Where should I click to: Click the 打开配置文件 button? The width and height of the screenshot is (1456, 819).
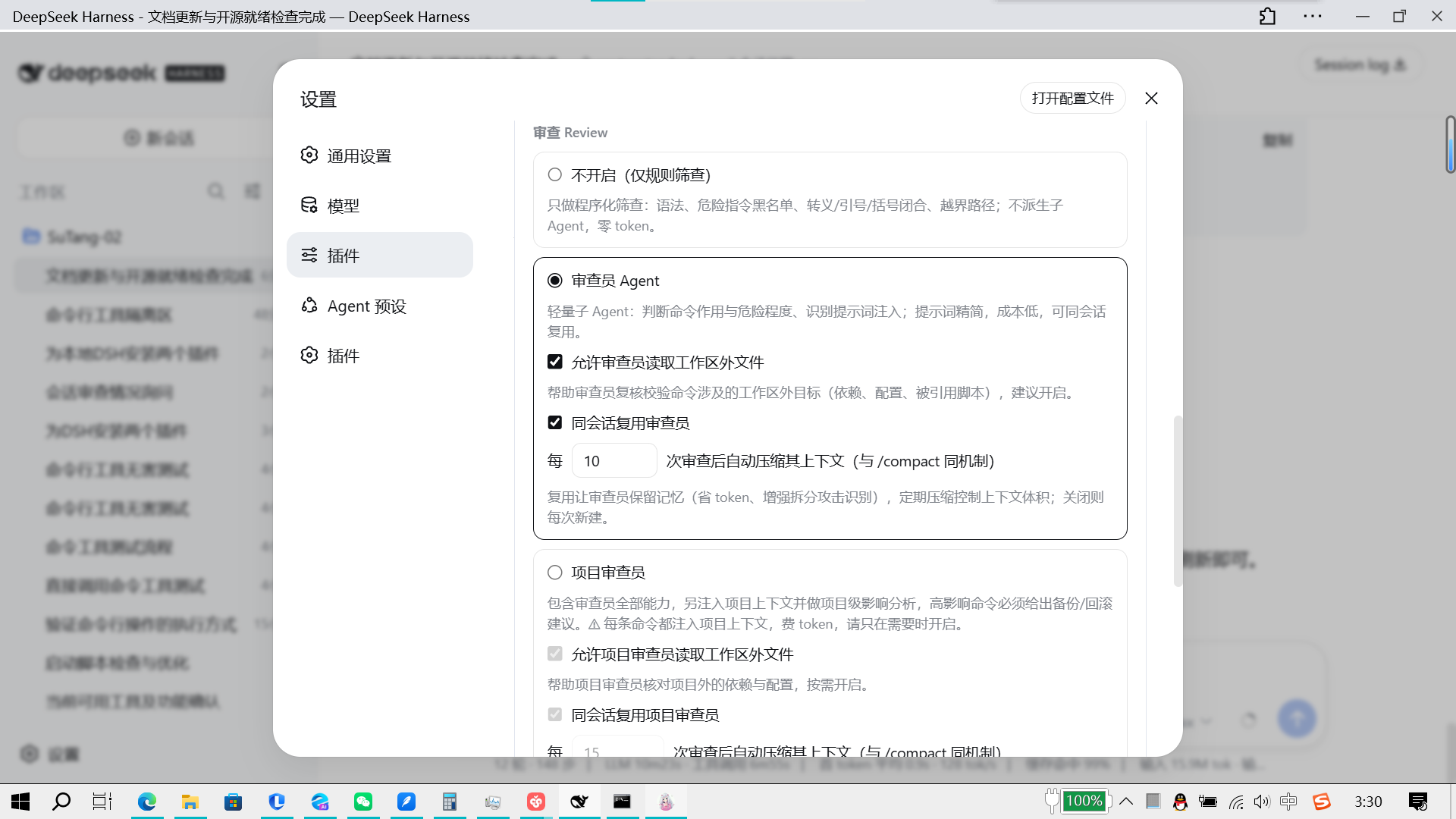tap(1072, 99)
